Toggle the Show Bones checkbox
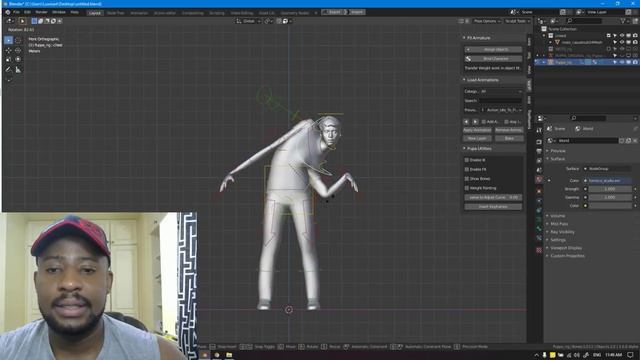Viewport: 640px width, 360px height. click(467, 179)
